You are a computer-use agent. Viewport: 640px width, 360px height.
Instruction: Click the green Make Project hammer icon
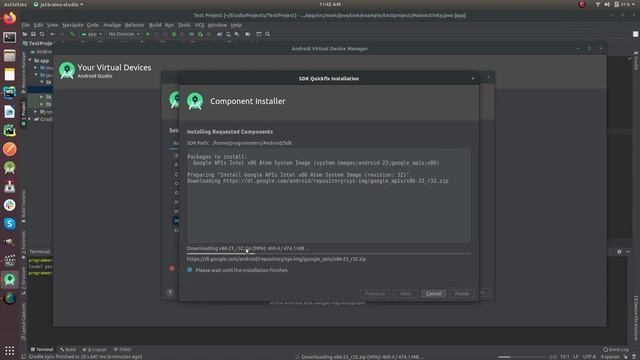[x=73, y=34]
